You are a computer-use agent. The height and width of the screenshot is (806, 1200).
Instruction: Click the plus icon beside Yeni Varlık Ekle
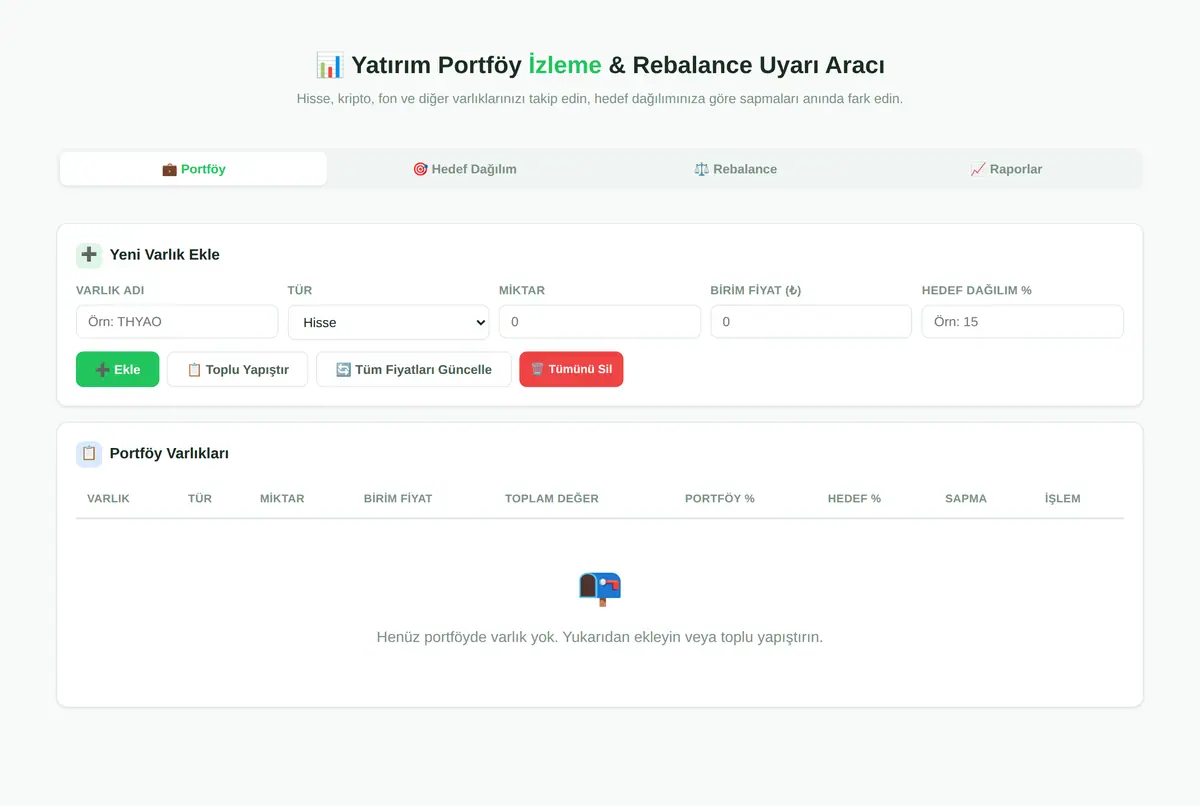[89, 255]
